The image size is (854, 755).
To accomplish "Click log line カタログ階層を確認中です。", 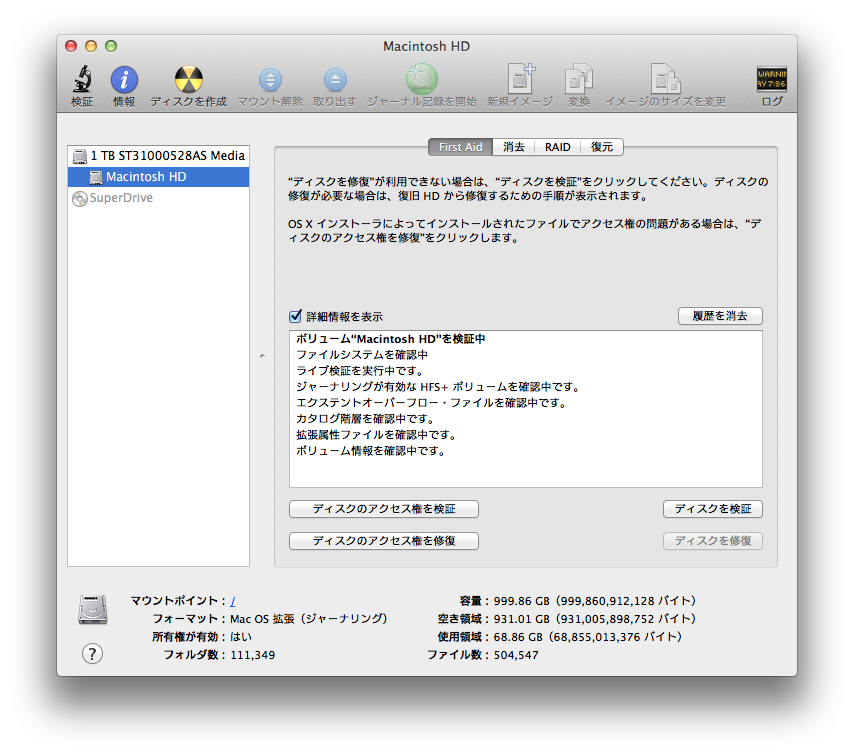I will [365, 419].
